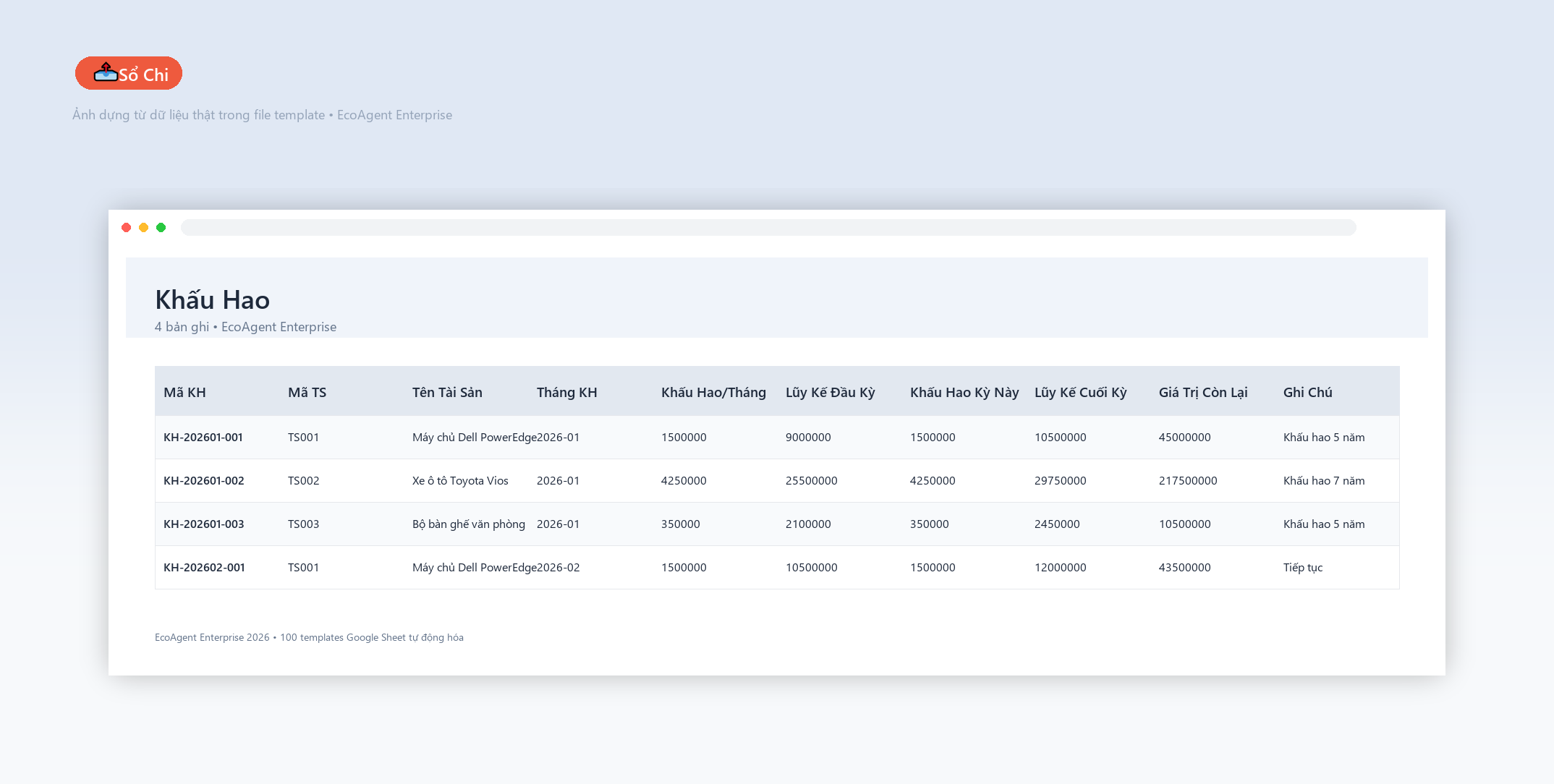
Task: Click the green window dot
Action: pos(161,227)
